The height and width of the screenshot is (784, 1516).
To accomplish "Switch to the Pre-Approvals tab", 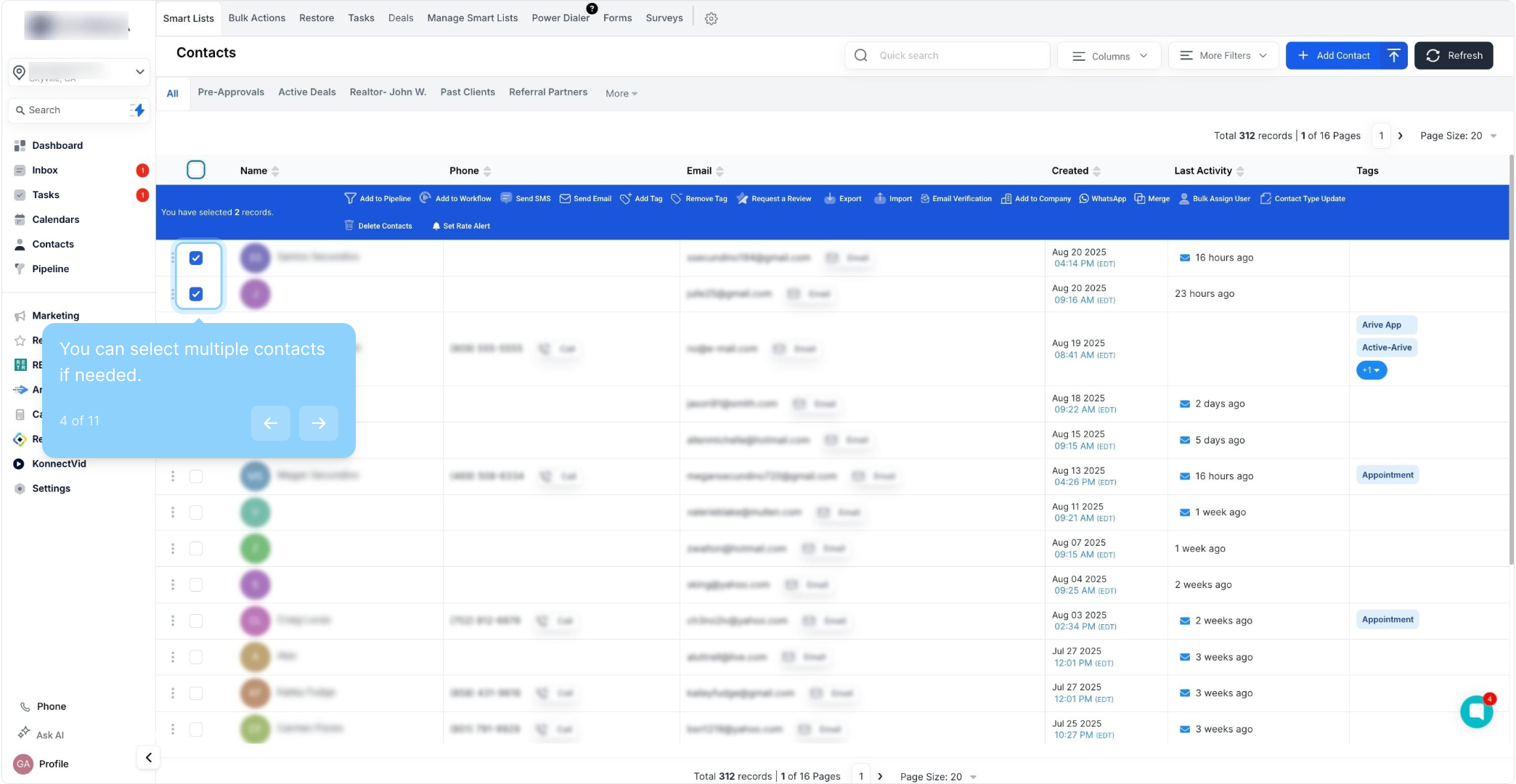I will click(x=231, y=92).
